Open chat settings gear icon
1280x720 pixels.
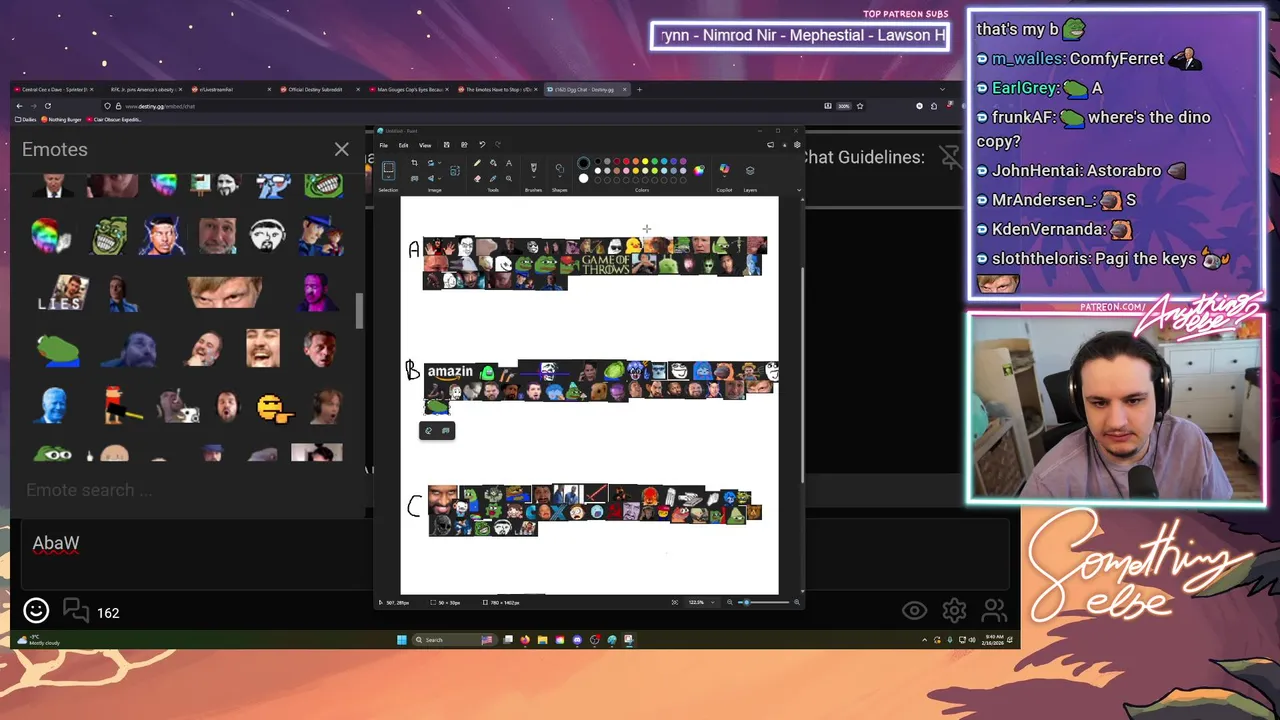954,610
